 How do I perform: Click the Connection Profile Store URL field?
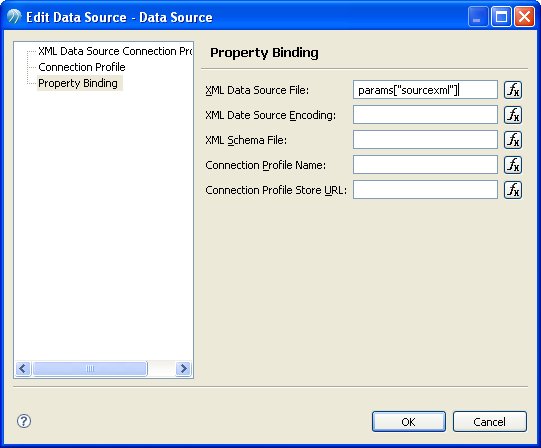click(425, 189)
